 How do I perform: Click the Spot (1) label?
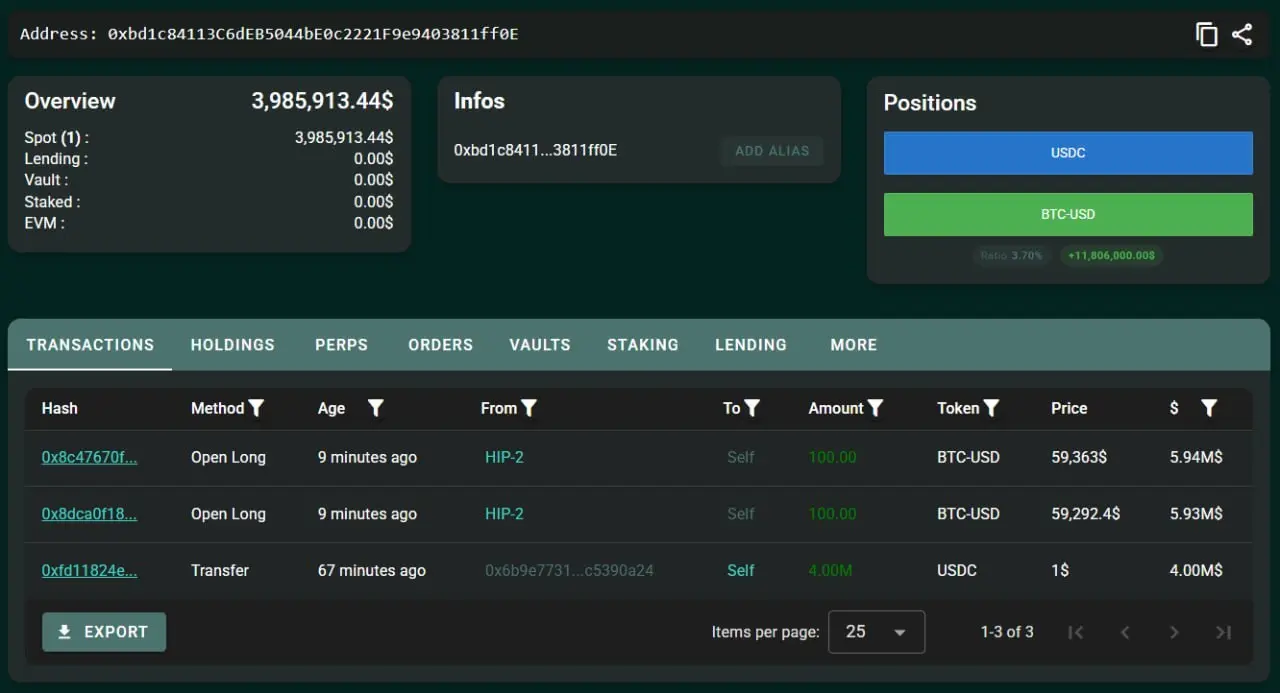(56, 138)
